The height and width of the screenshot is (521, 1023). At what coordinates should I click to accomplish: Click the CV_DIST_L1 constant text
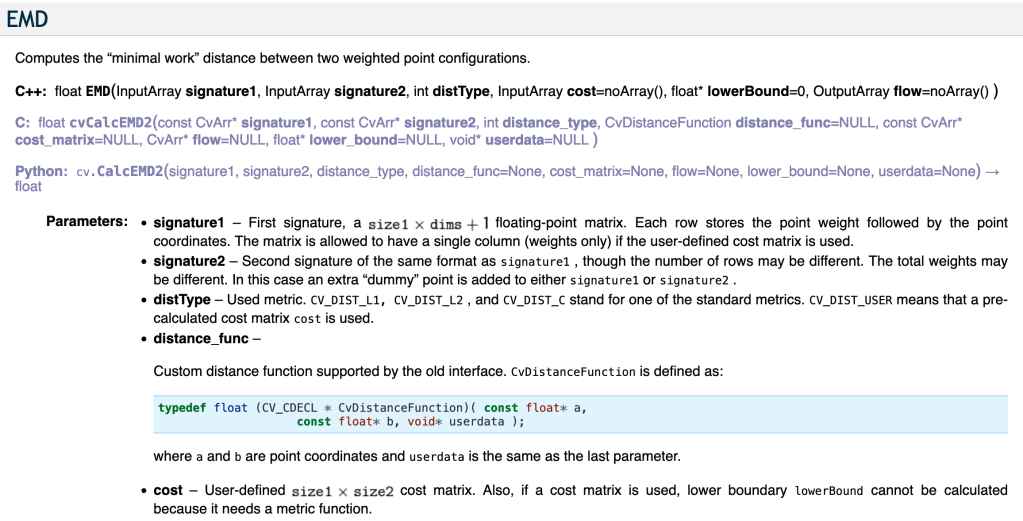[346, 300]
